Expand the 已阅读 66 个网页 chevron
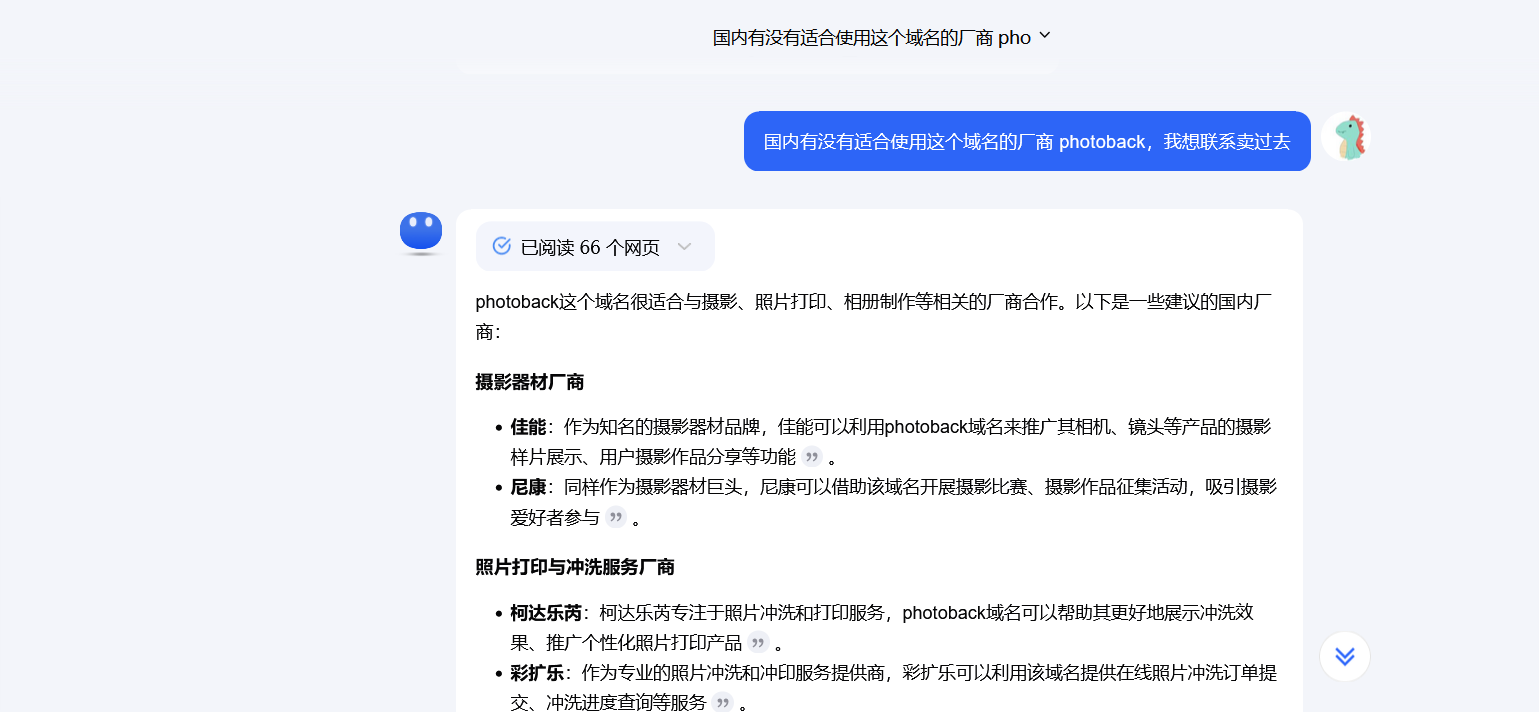Image resolution: width=1539 pixels, height=712 pixels. (x=684, y=247)
